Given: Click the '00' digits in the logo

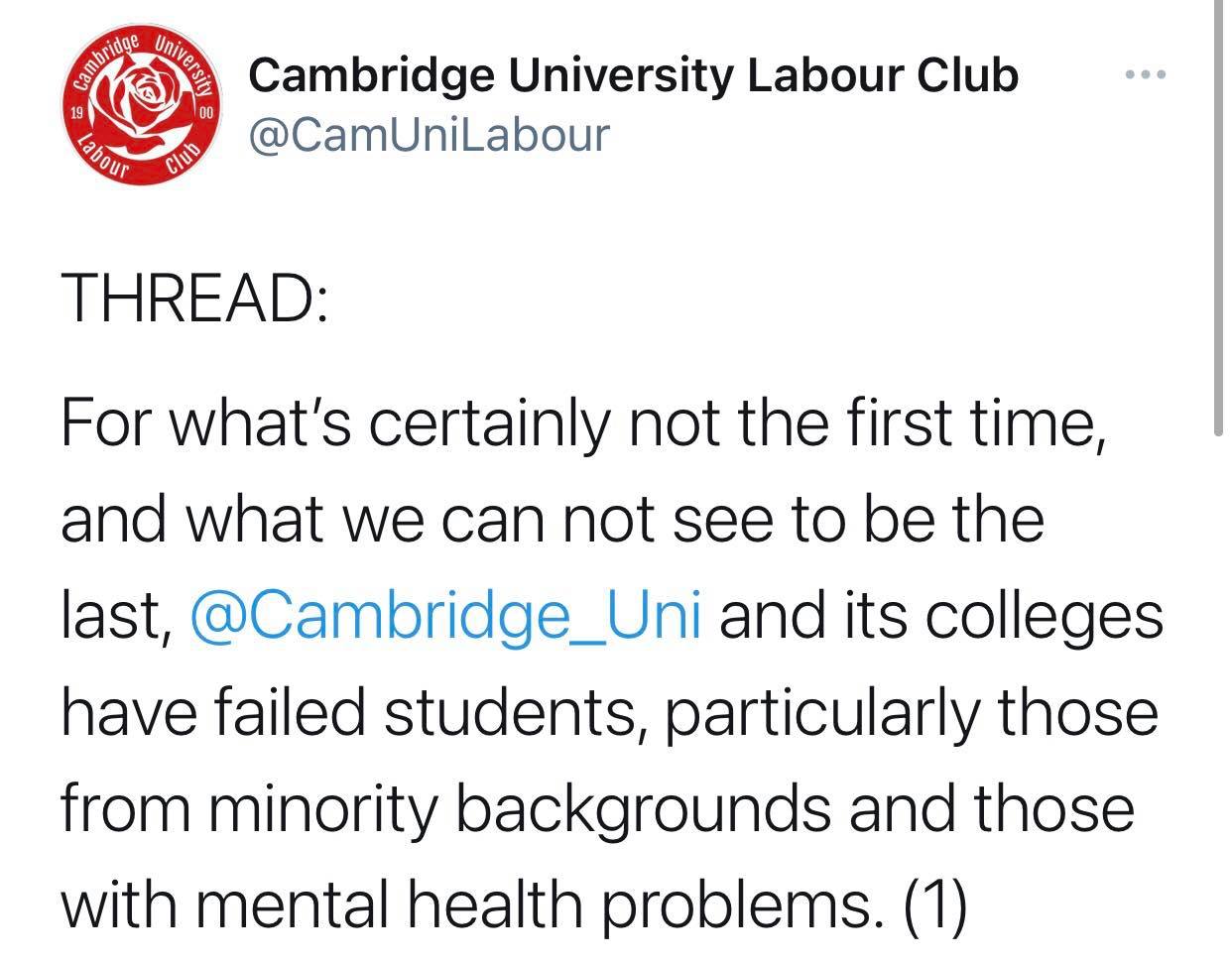Looking at the screenshot, I should tap(207, 114).
